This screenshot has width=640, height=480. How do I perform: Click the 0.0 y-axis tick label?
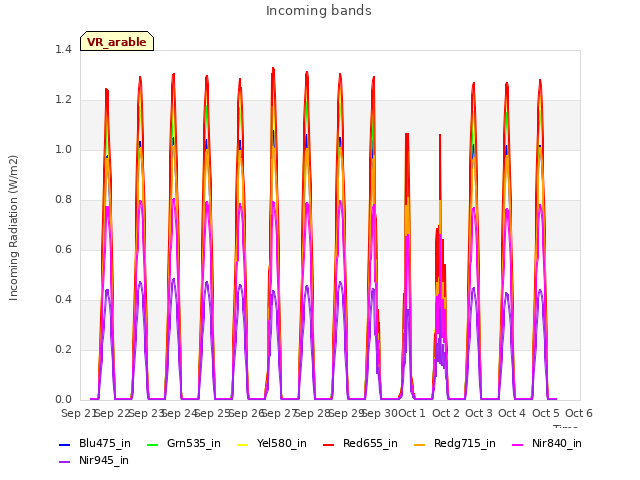pos(63,400)
